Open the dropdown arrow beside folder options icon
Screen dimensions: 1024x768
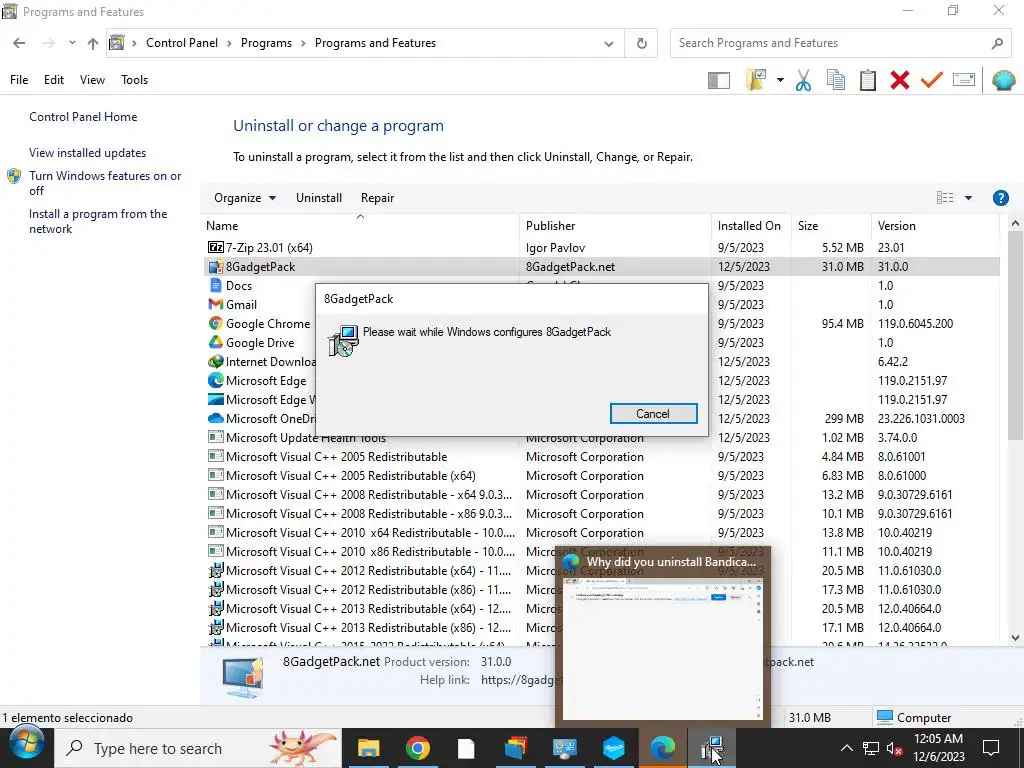point(780,80)
